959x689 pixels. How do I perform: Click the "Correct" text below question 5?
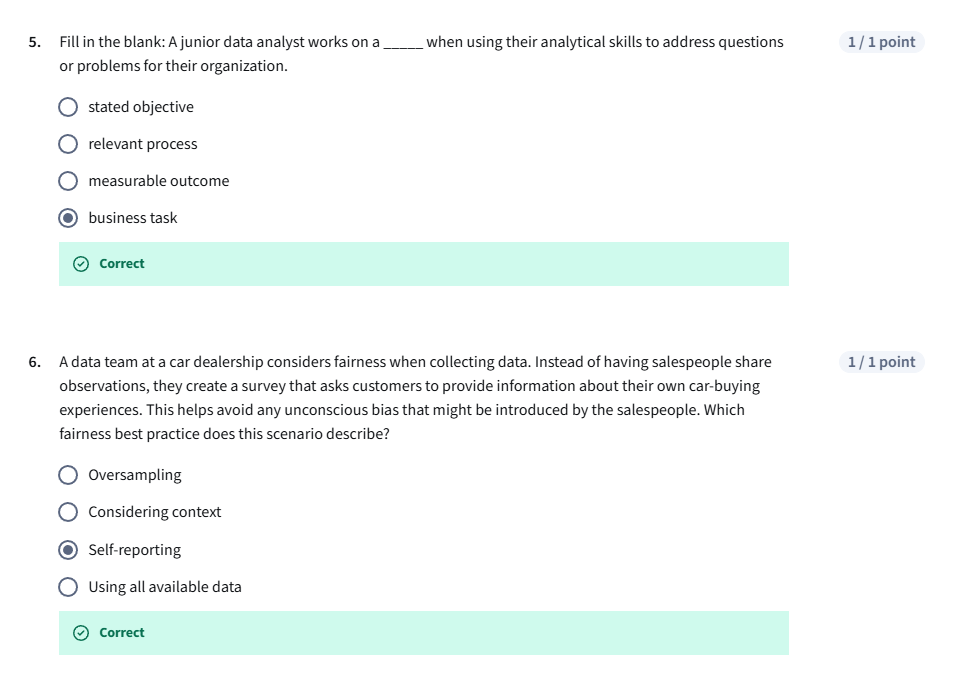[x=122, y=264]
